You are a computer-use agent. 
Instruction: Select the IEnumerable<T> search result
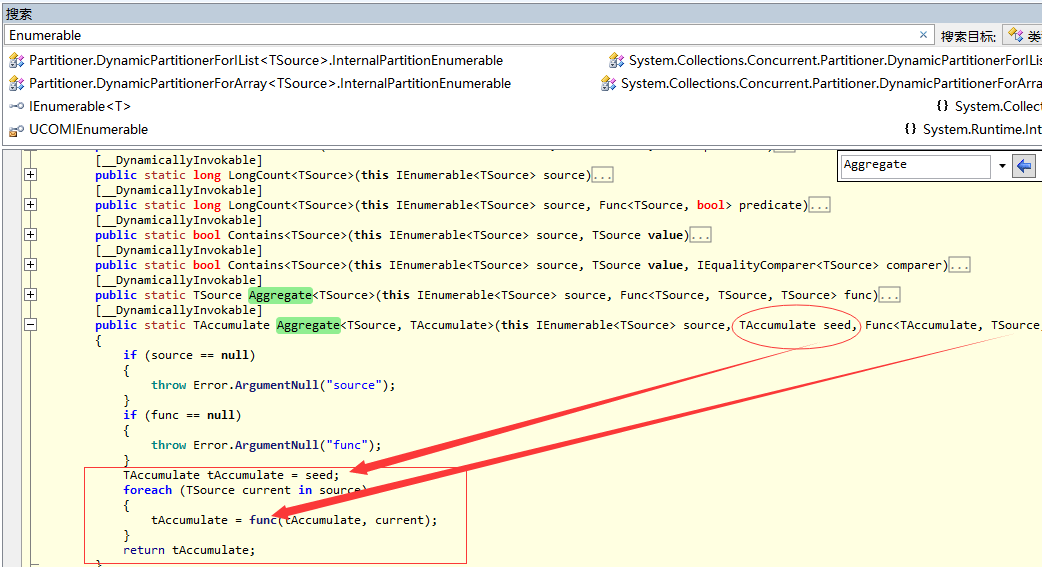[x=80, y=106]
